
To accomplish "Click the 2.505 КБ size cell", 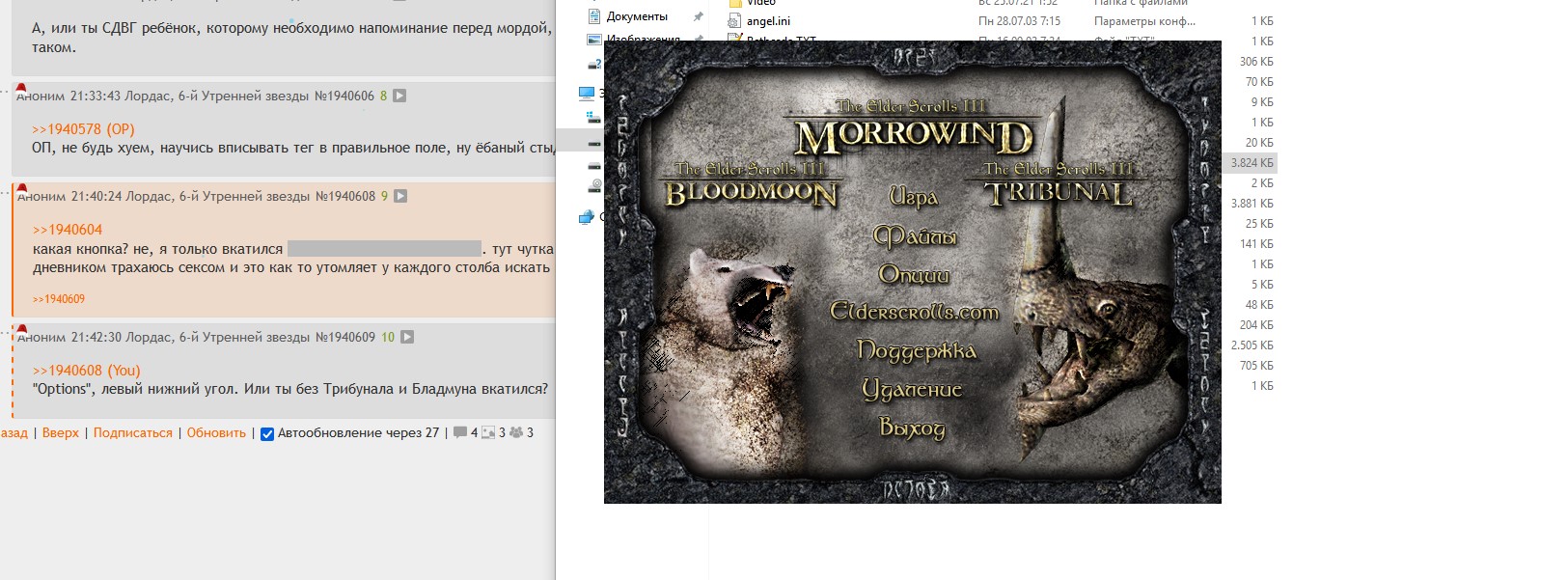I will click(1252, 345).
